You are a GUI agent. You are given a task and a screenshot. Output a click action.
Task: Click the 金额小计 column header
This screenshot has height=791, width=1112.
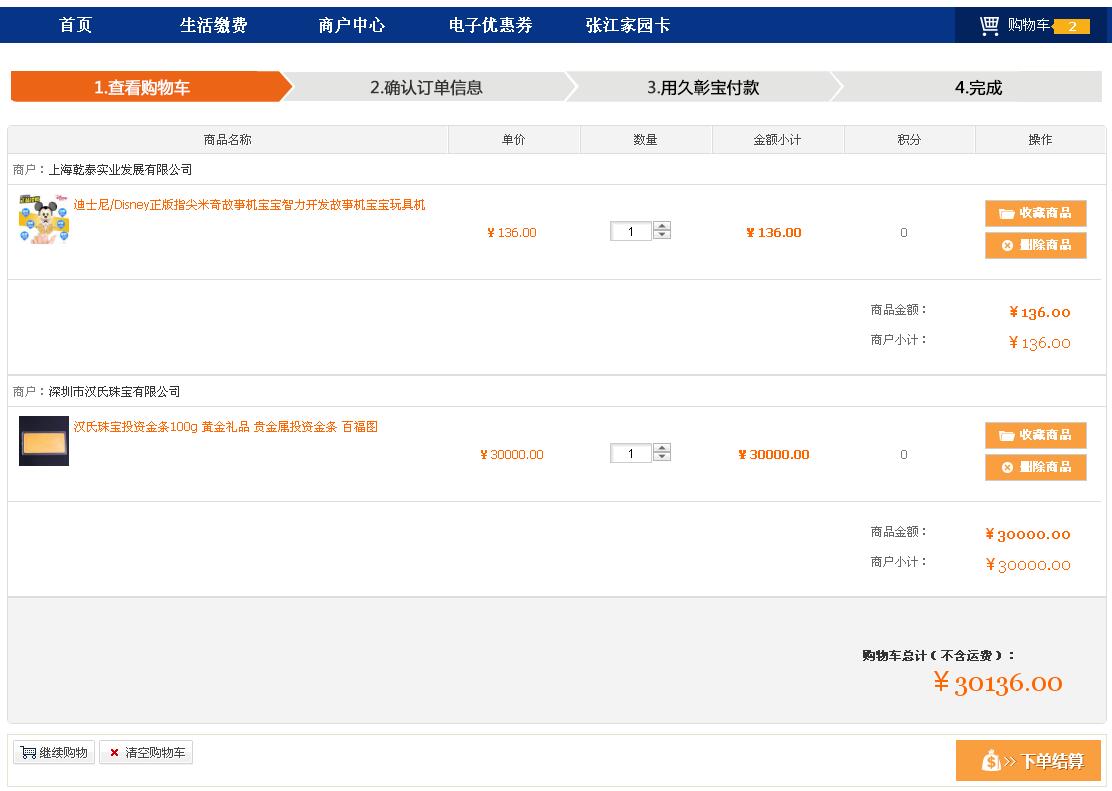coord(777,140)
